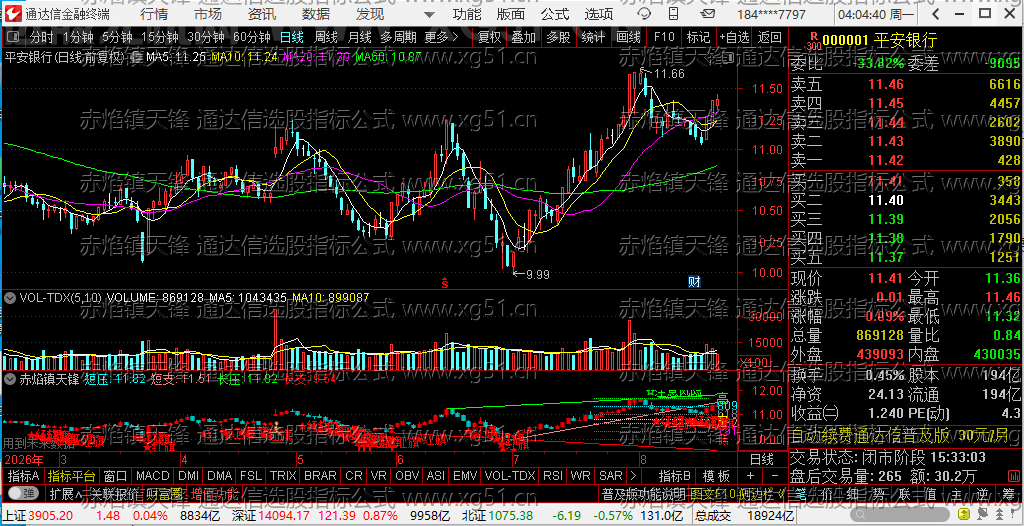Open the 行情 menu

153,14
